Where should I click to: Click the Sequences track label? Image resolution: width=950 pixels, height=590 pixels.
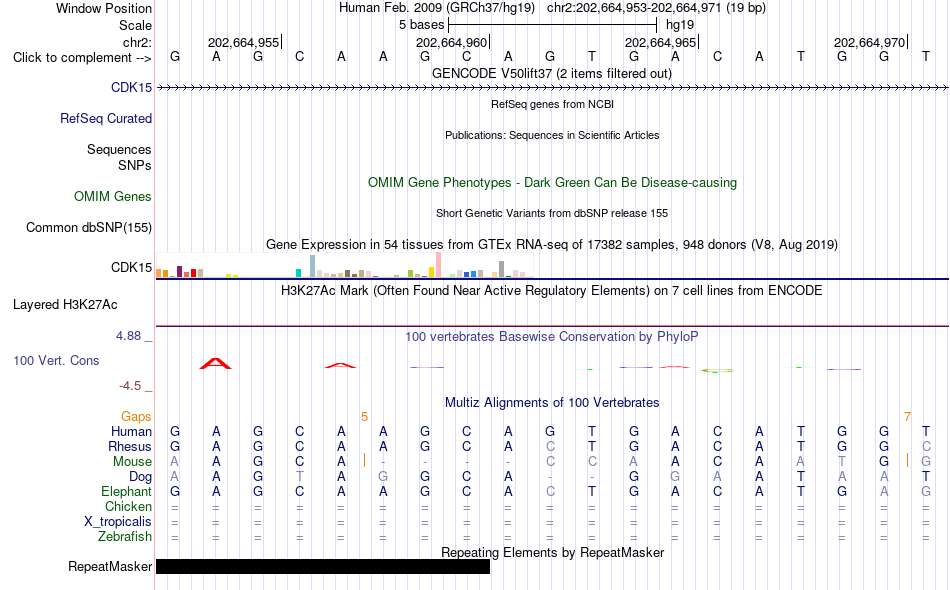coord(119,149)
